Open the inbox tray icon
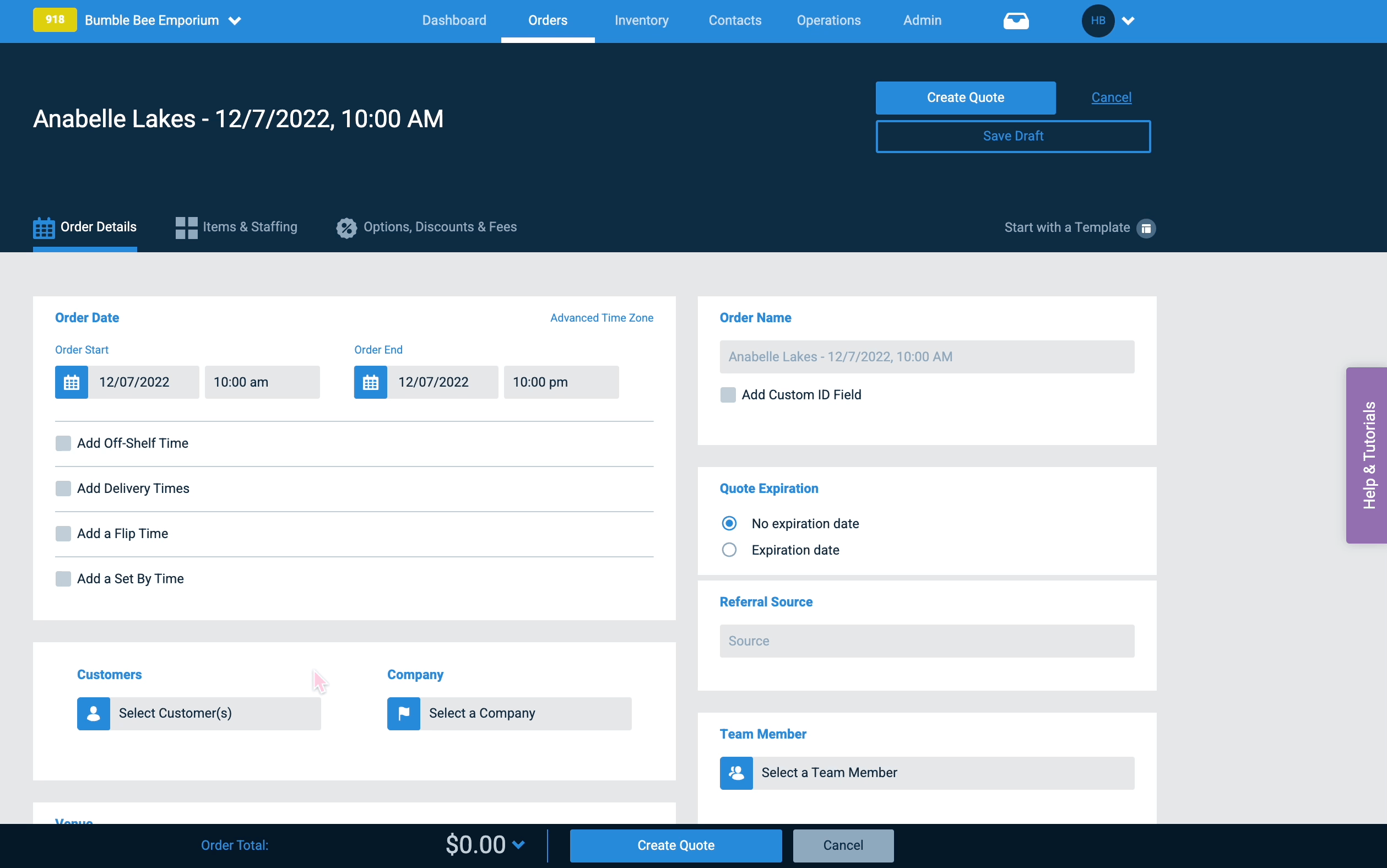The image size is (1387, 868). coord(1016,21)
